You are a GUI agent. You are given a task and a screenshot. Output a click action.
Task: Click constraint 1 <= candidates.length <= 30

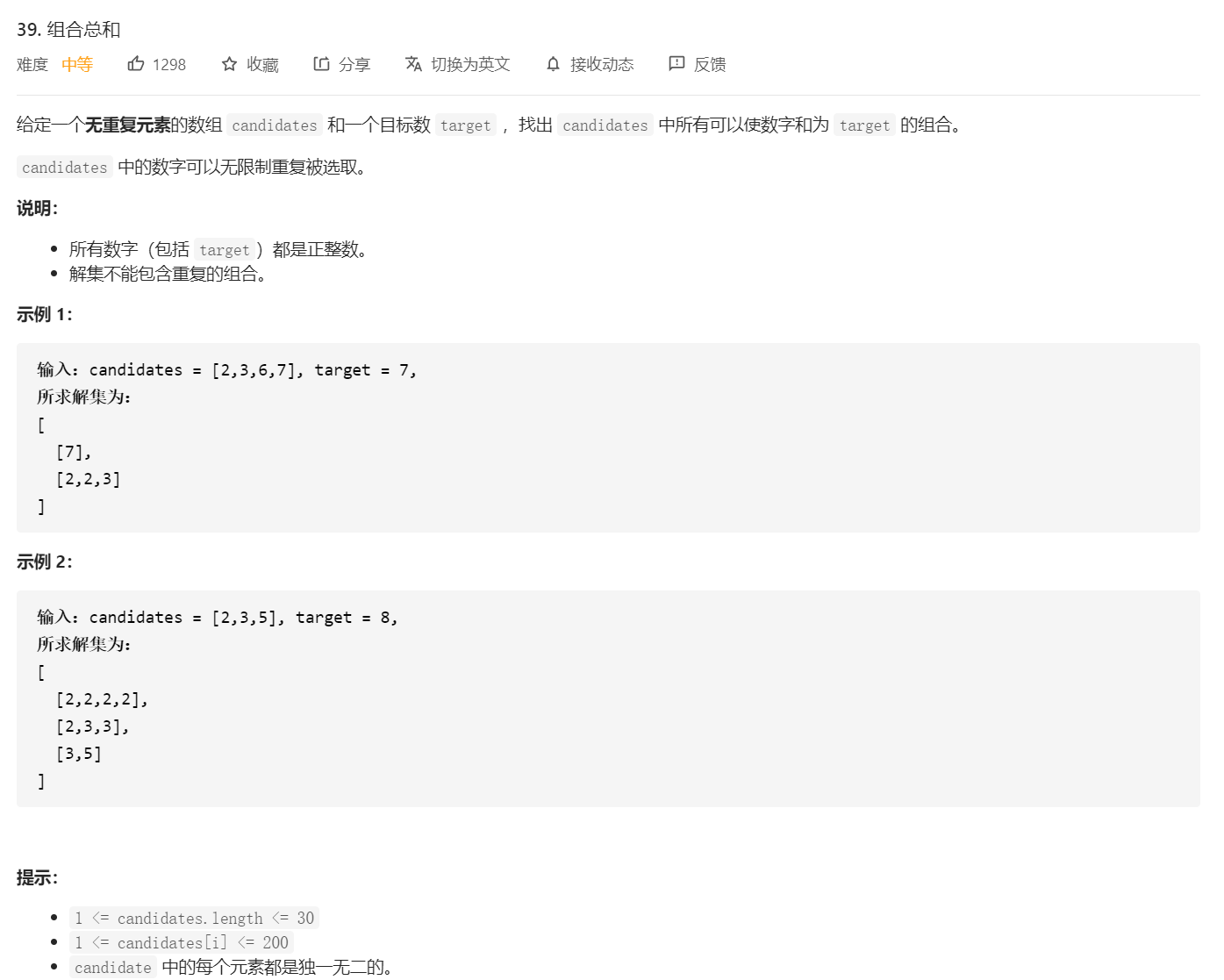[x=194, y=919]
